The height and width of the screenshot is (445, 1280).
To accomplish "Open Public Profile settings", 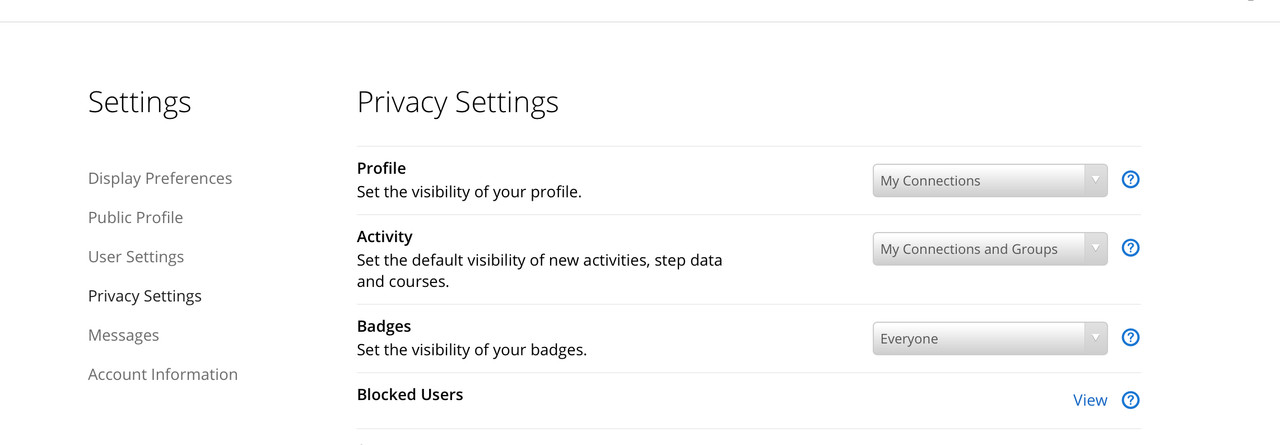I will coord(135,217).
